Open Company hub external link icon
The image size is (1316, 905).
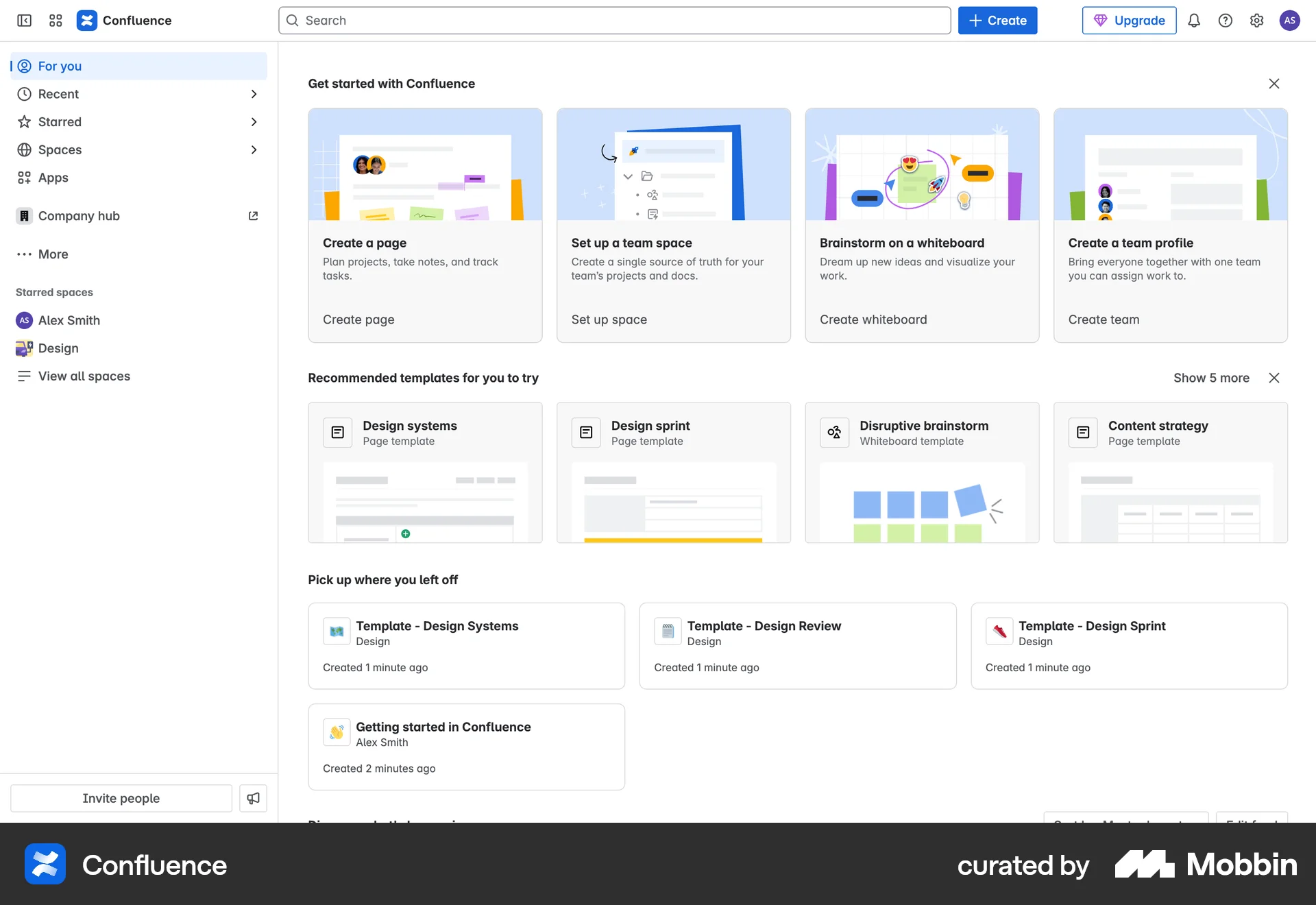pos(253,216)
